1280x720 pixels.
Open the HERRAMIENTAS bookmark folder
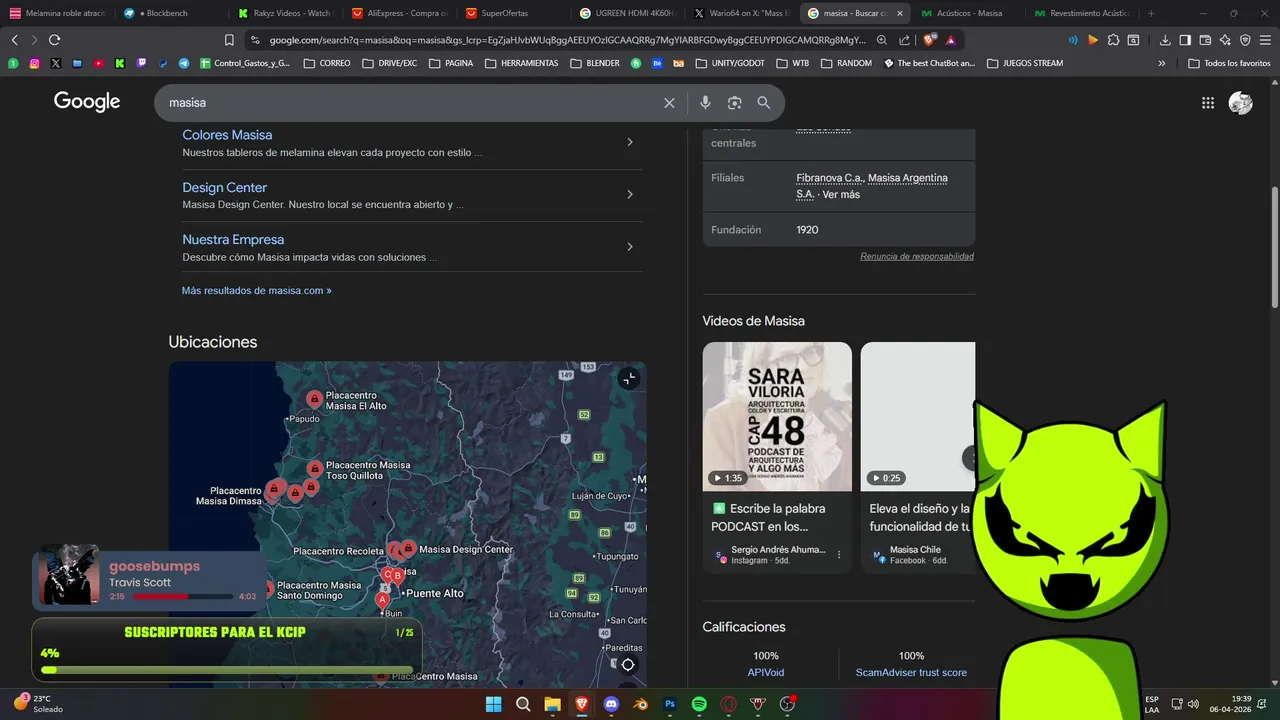tap(521, 63)
